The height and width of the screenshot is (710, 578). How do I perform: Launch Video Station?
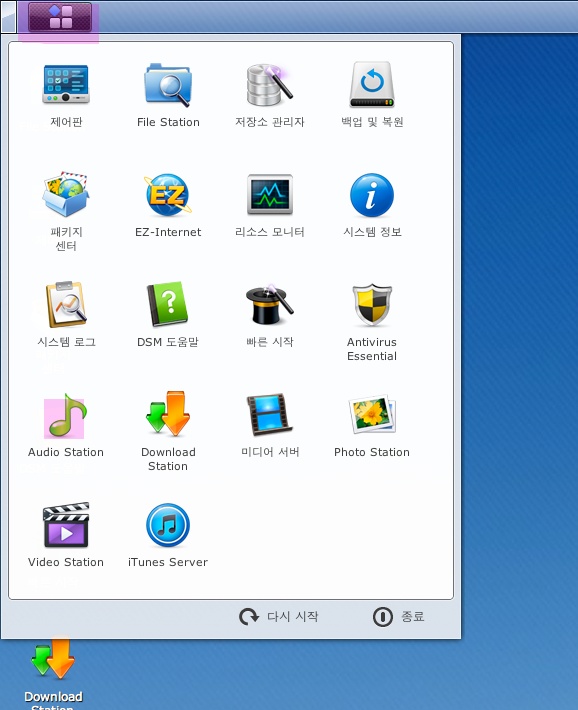[66, 525]
